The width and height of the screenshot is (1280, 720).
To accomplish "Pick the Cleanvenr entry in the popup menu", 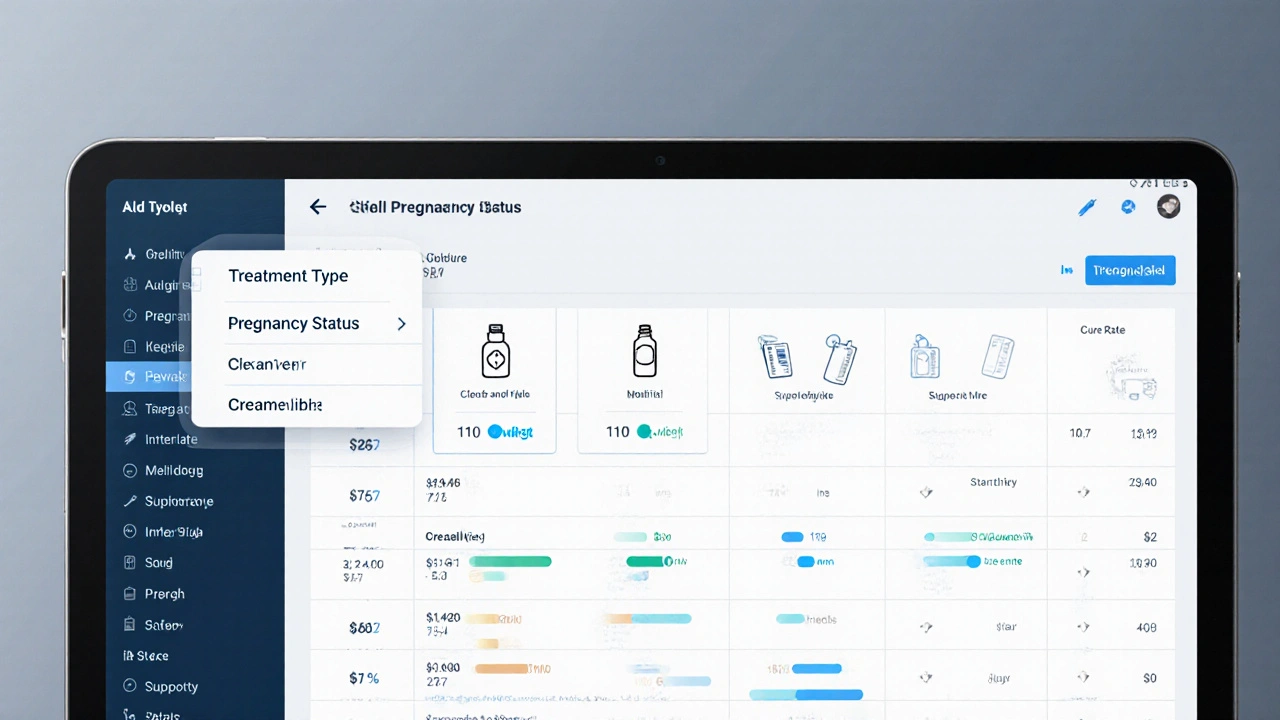I will pyautogui.click(x=267, y=364).
